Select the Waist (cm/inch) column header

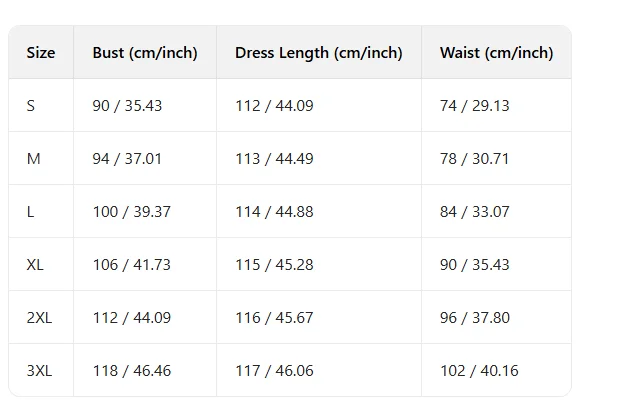497,53
